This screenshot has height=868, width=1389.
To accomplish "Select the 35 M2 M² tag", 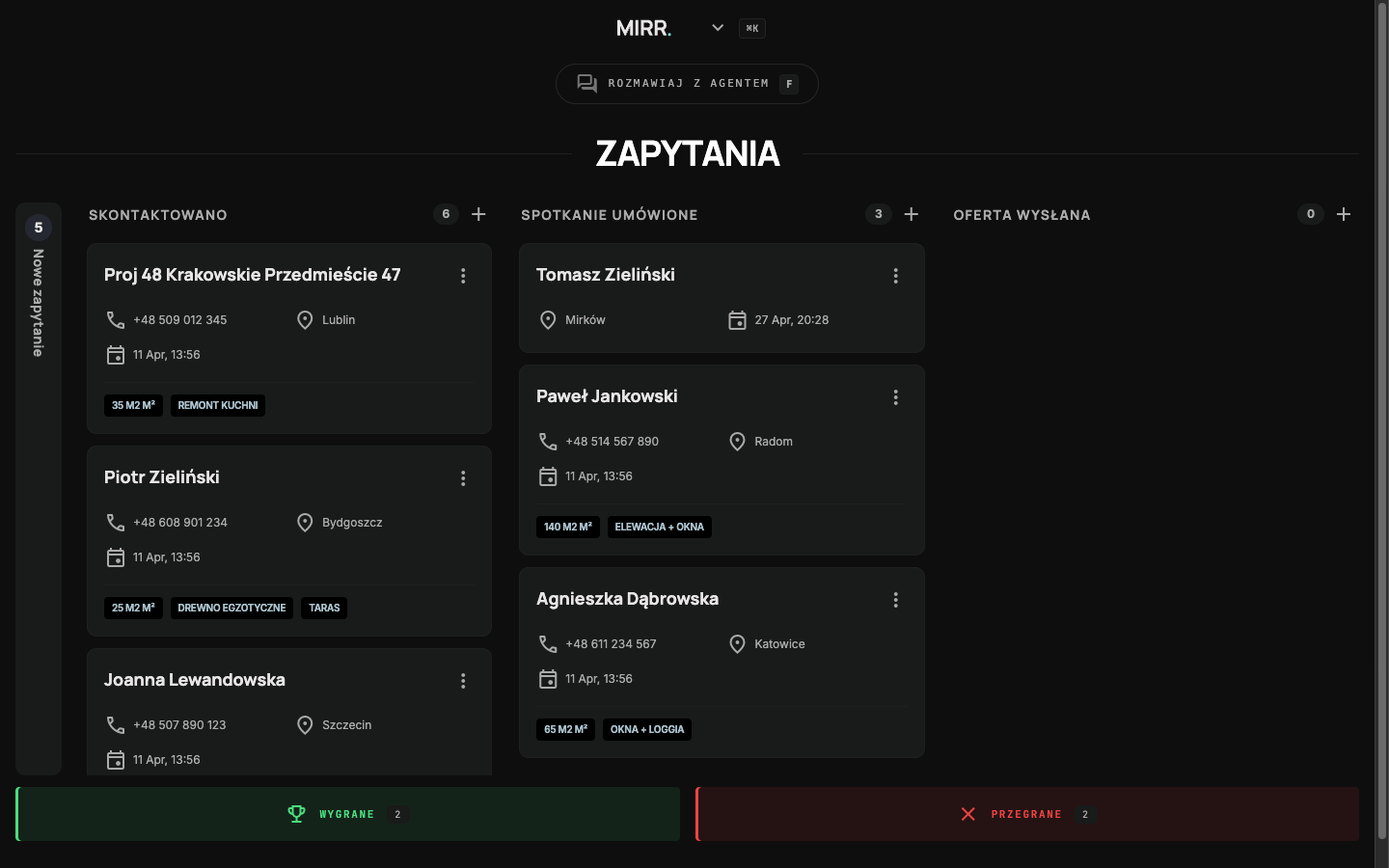I will coord(133,405).
